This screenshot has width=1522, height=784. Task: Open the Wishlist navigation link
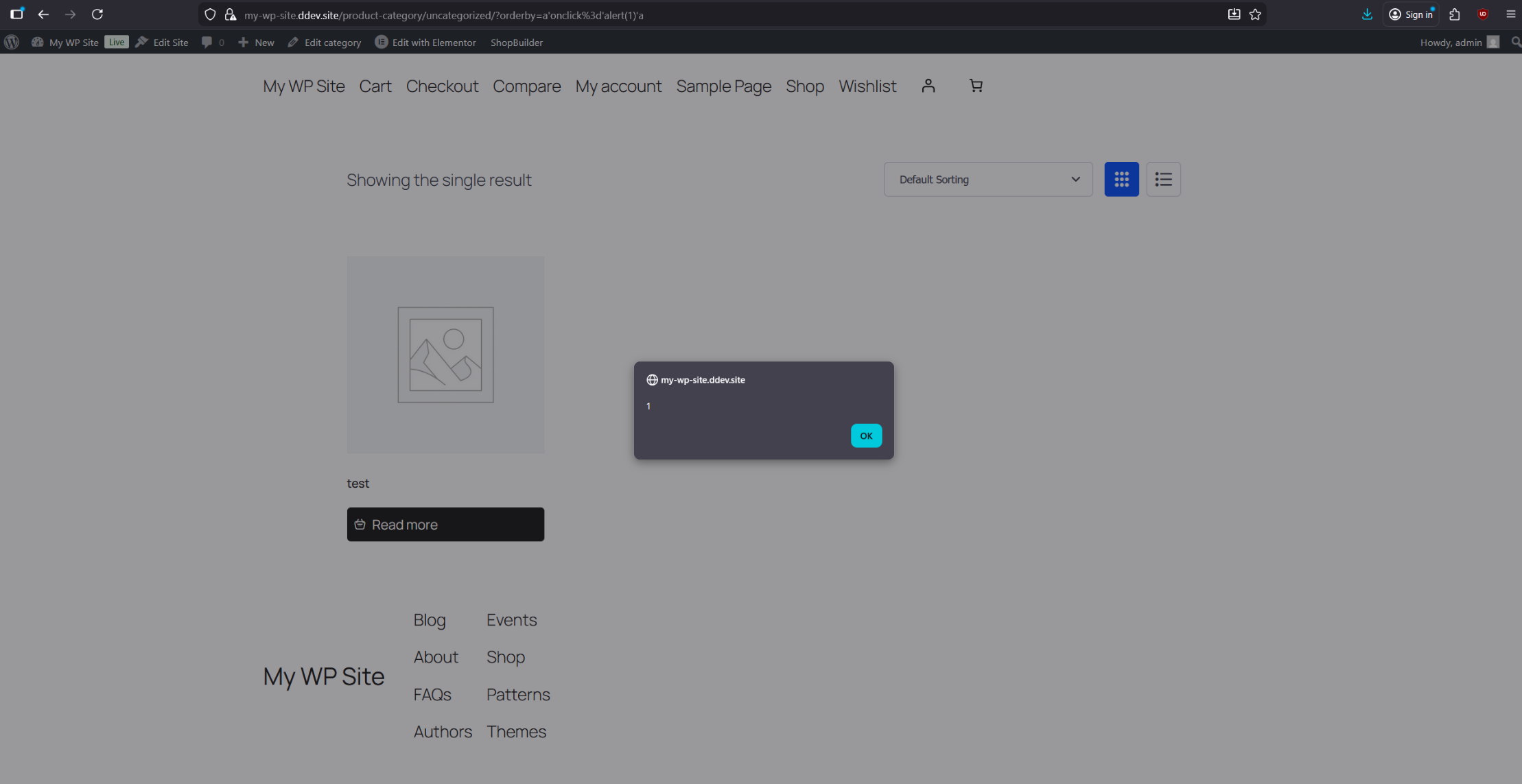click(x=867, y=86)
